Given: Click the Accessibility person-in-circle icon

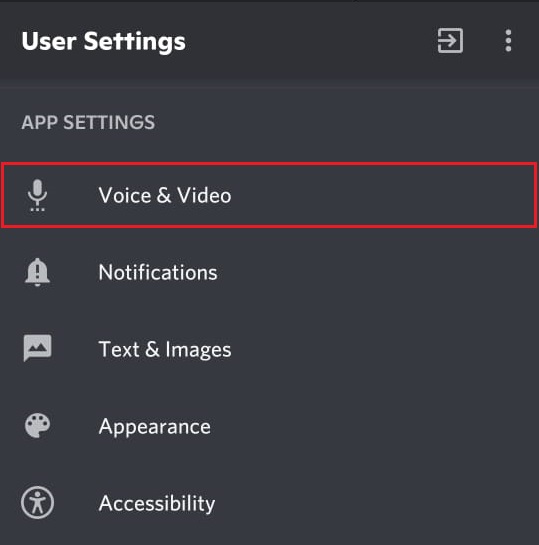Looking at the screenshot, I should tap(37, 503).
